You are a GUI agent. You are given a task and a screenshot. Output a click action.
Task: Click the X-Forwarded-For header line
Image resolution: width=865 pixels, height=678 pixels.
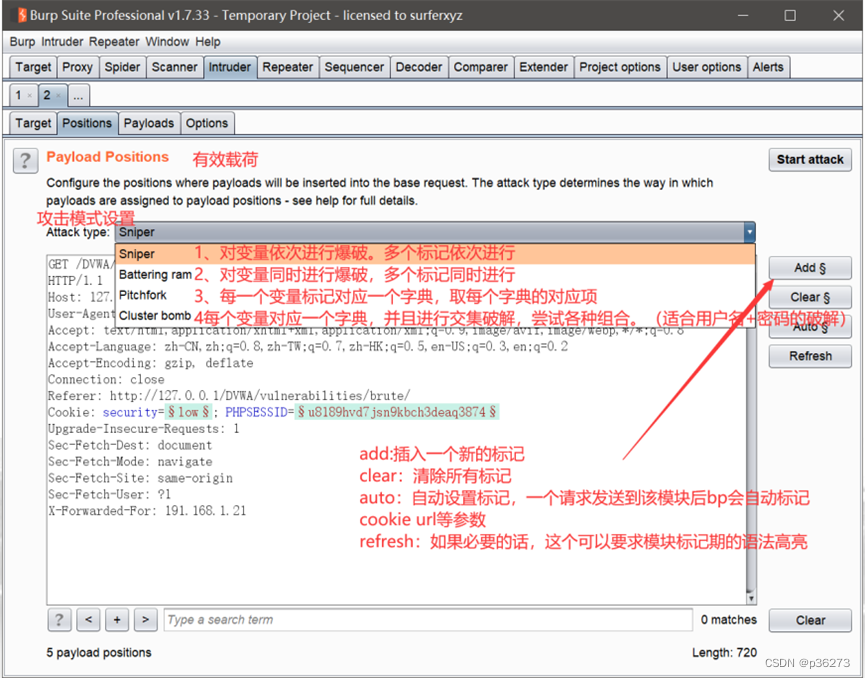[x=147, y=511]
